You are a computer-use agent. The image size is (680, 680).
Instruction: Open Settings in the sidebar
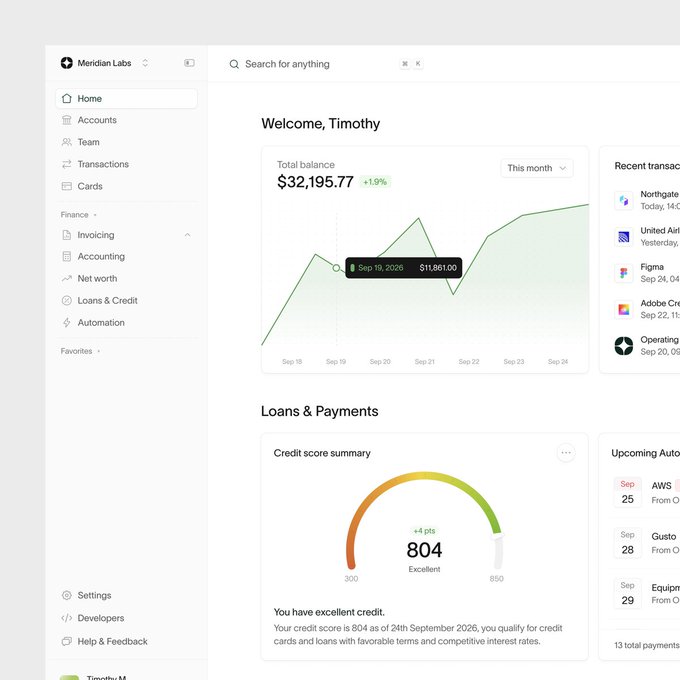click(127, 595)
